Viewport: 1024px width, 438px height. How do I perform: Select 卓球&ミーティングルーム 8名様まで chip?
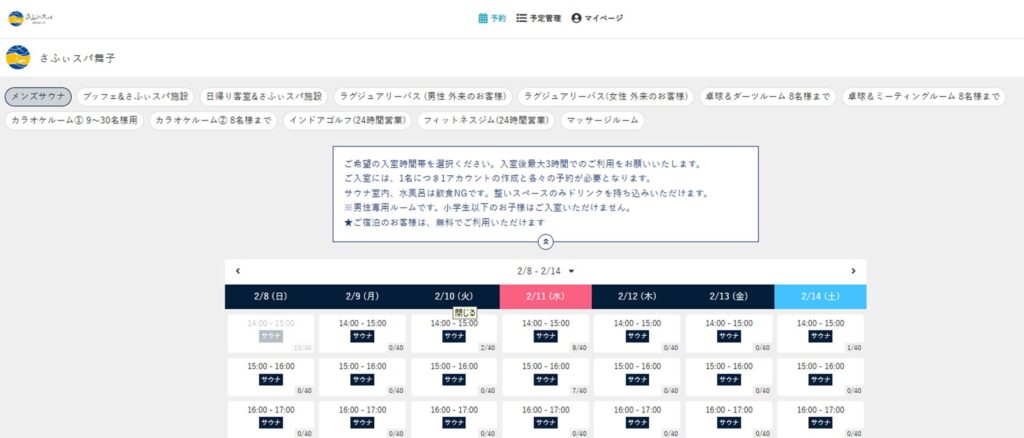[923, 97]
